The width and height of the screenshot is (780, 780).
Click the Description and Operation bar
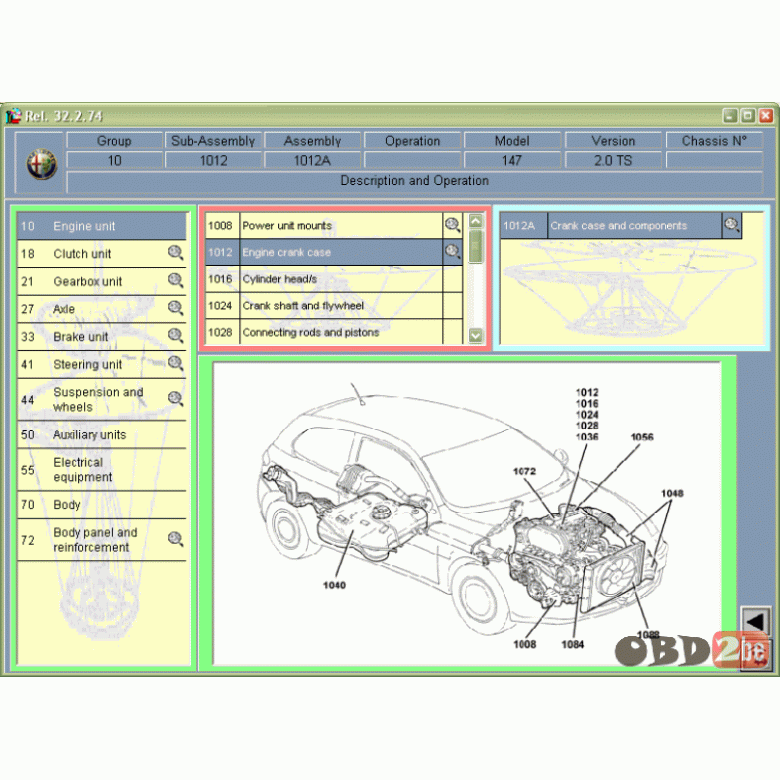414,181
